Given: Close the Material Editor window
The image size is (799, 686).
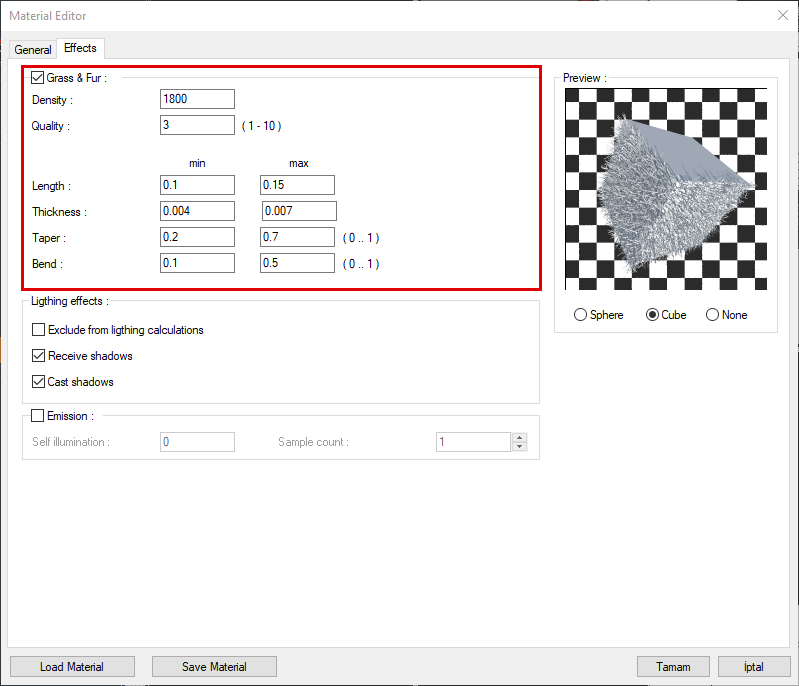Looking at the screenshot, I should point(782,15).
